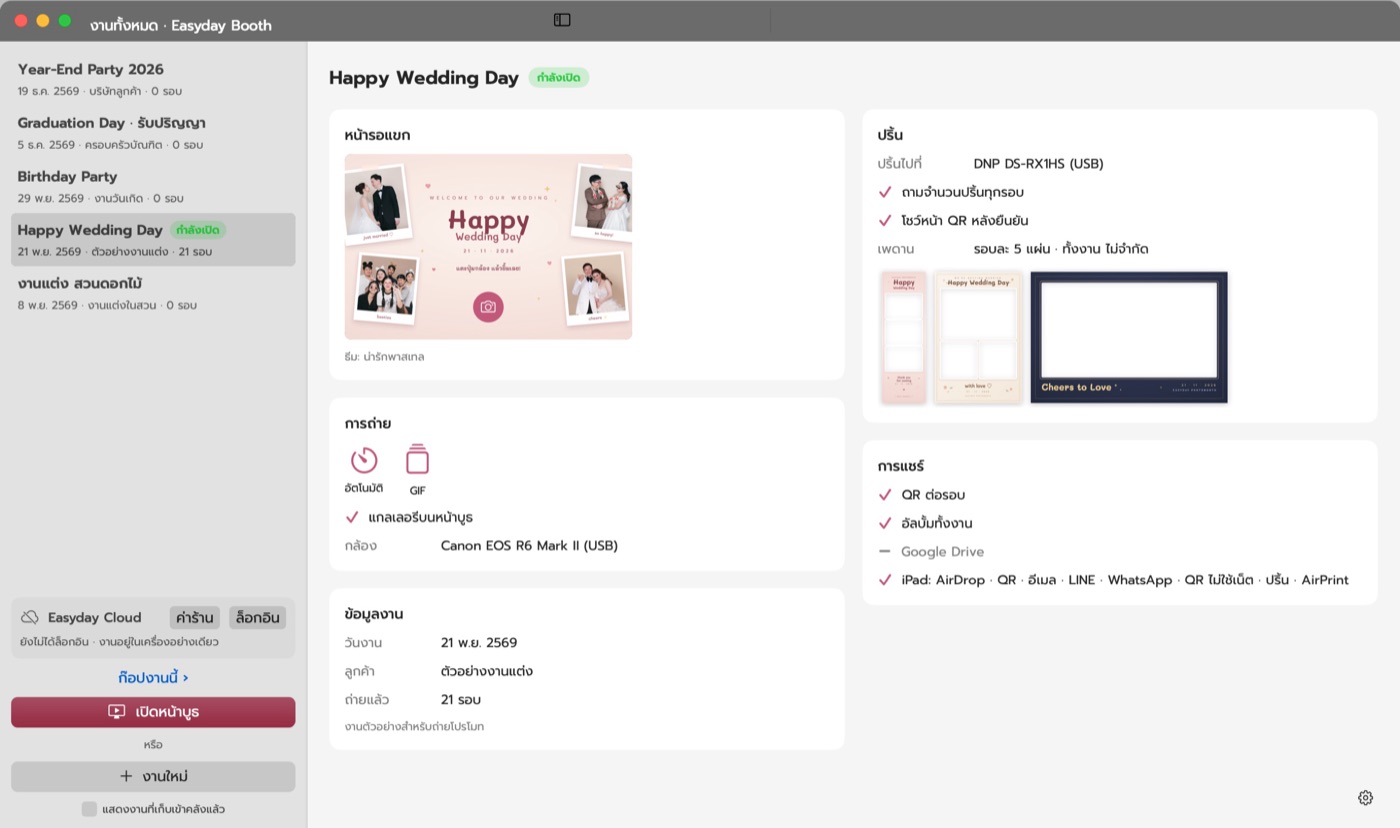The image size is (1400, 828).
Task: Click the 21 รอบ shots count value
Action: 461,700
